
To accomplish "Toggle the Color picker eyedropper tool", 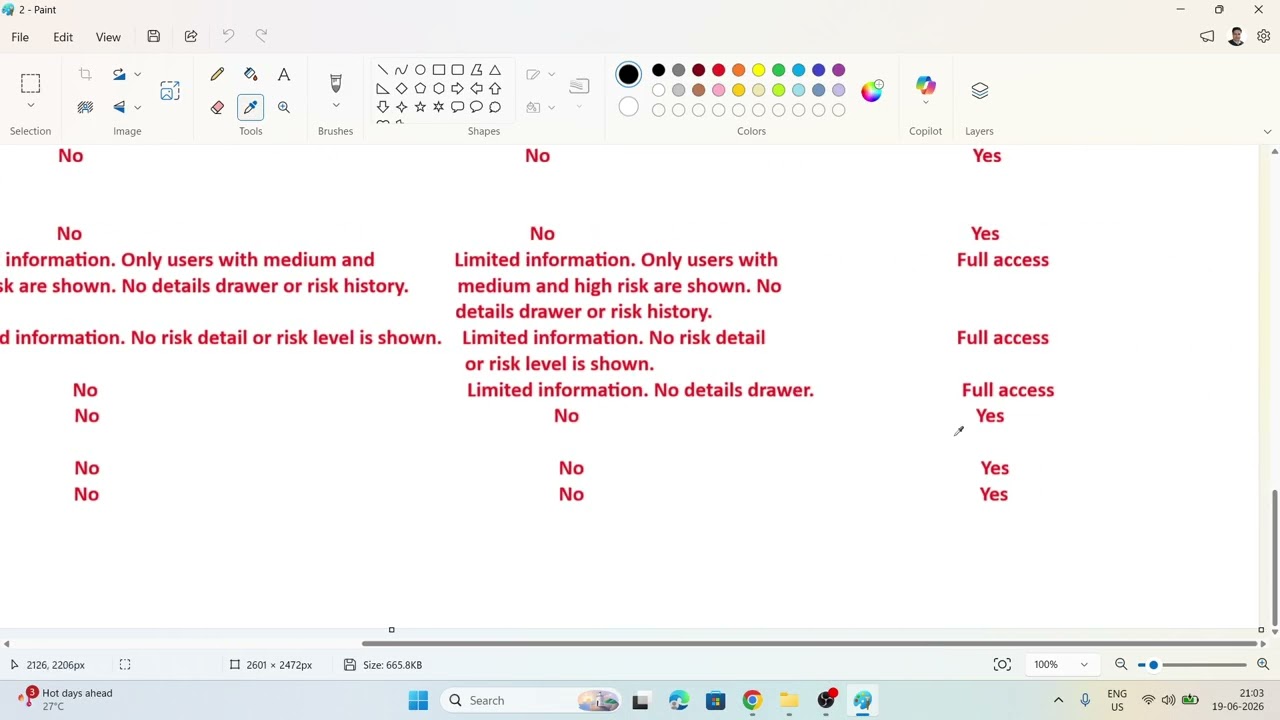I will click(250, 107).
